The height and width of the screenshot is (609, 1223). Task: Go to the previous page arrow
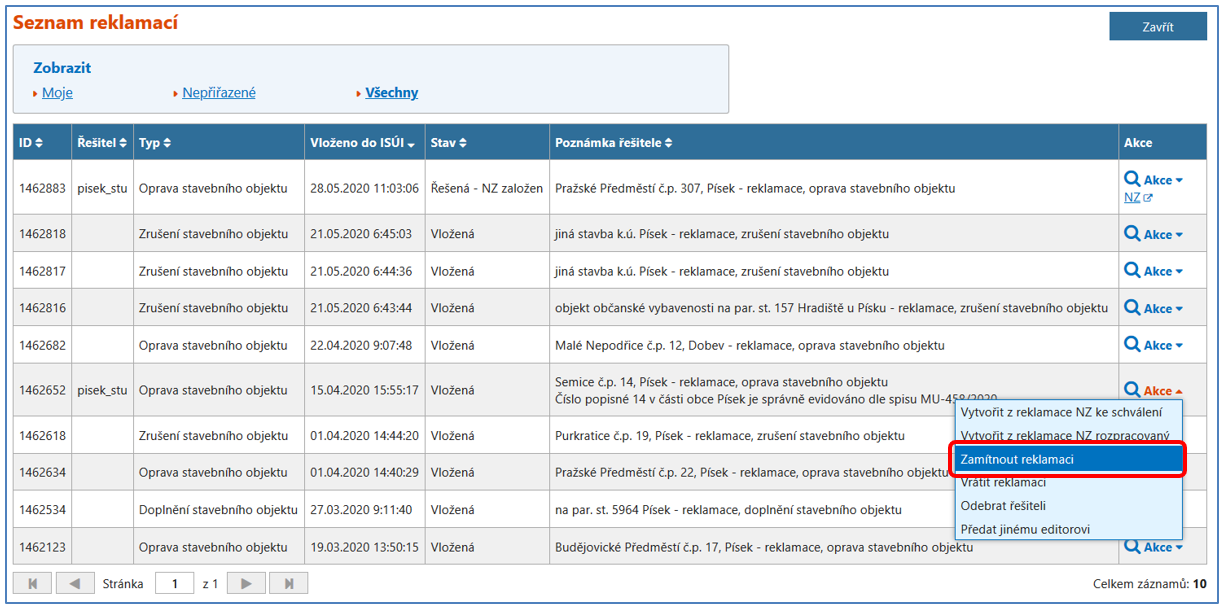tap(75, 584)
